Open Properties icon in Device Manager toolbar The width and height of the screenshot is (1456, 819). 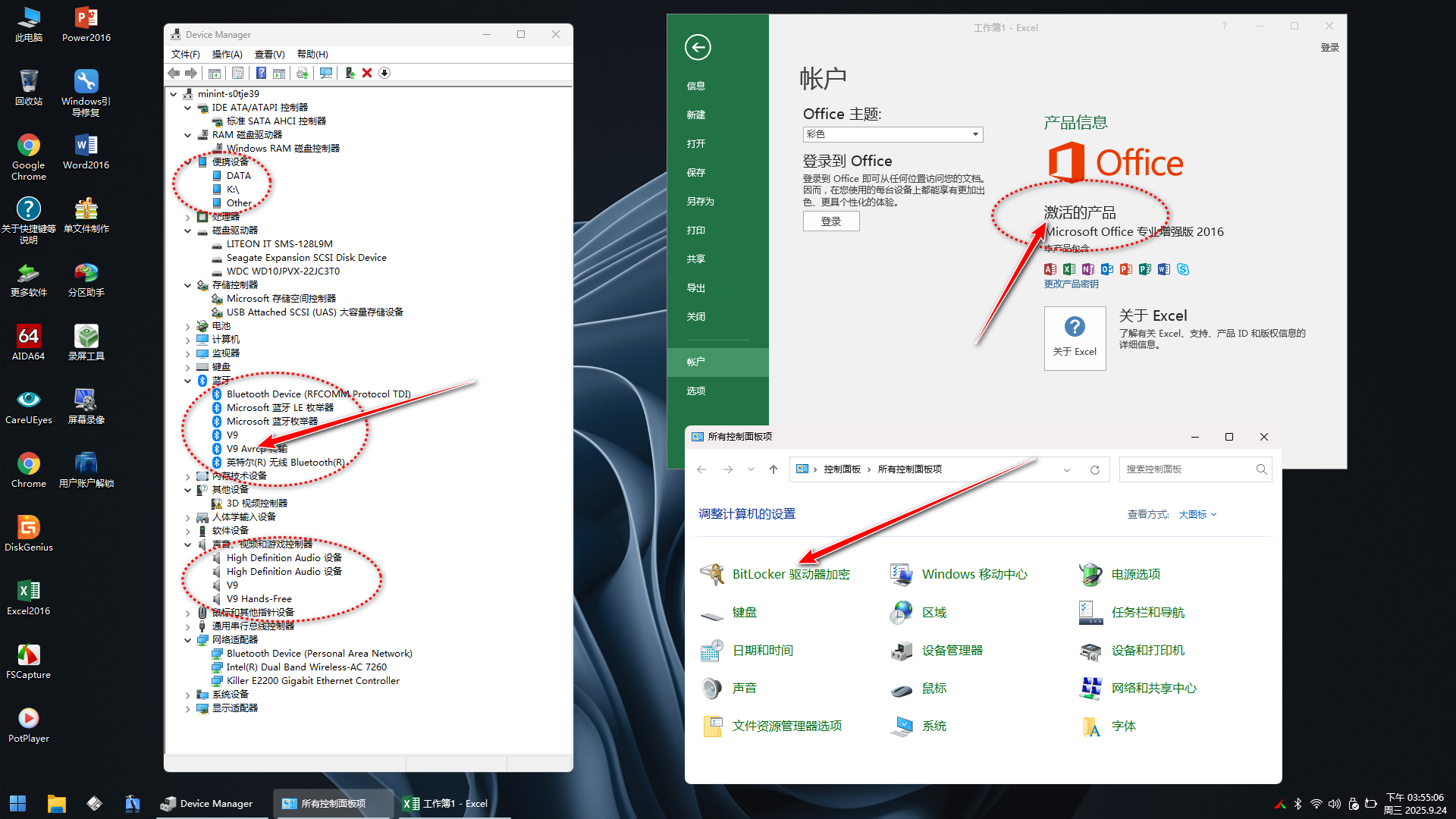237,73
